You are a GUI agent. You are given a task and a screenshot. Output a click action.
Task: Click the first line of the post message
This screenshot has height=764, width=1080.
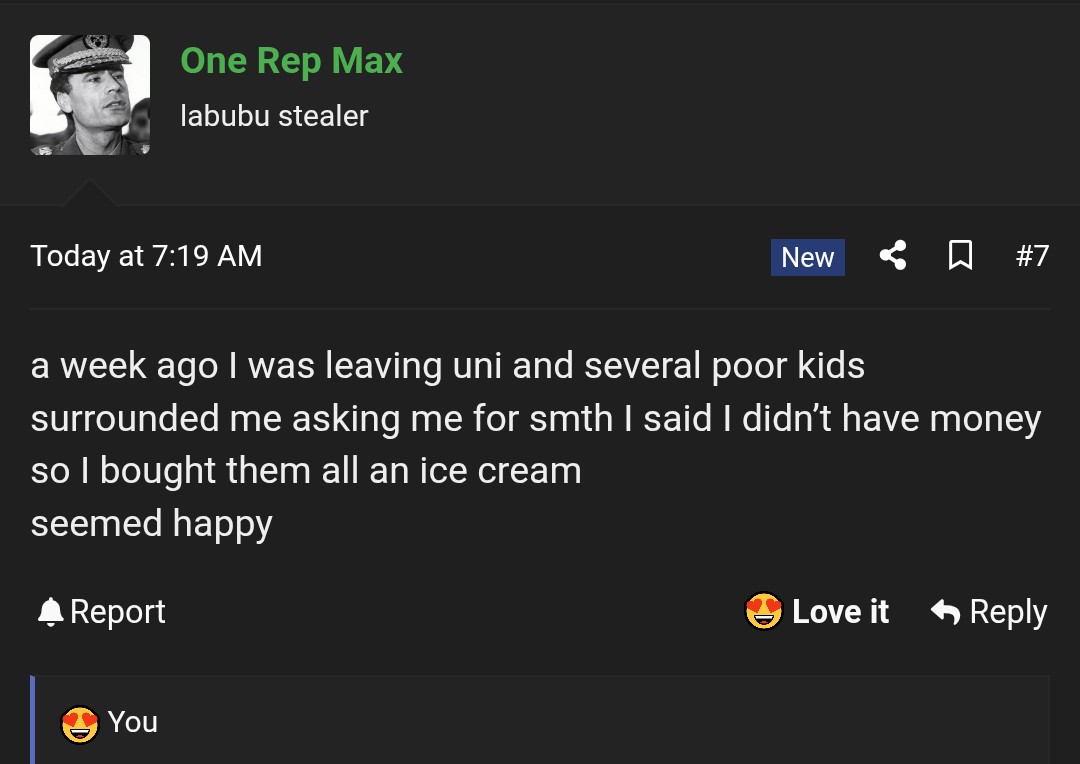(x=447, y=366)
